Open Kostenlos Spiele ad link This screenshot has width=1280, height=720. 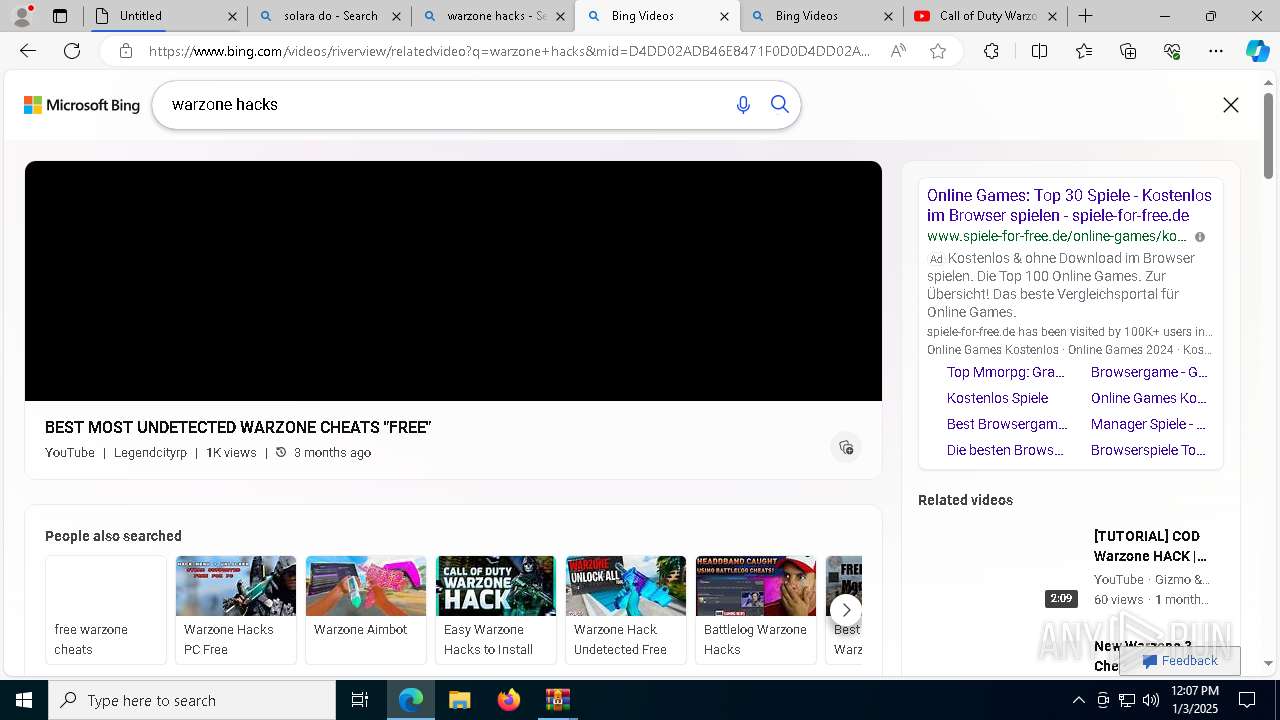point(997,398)
